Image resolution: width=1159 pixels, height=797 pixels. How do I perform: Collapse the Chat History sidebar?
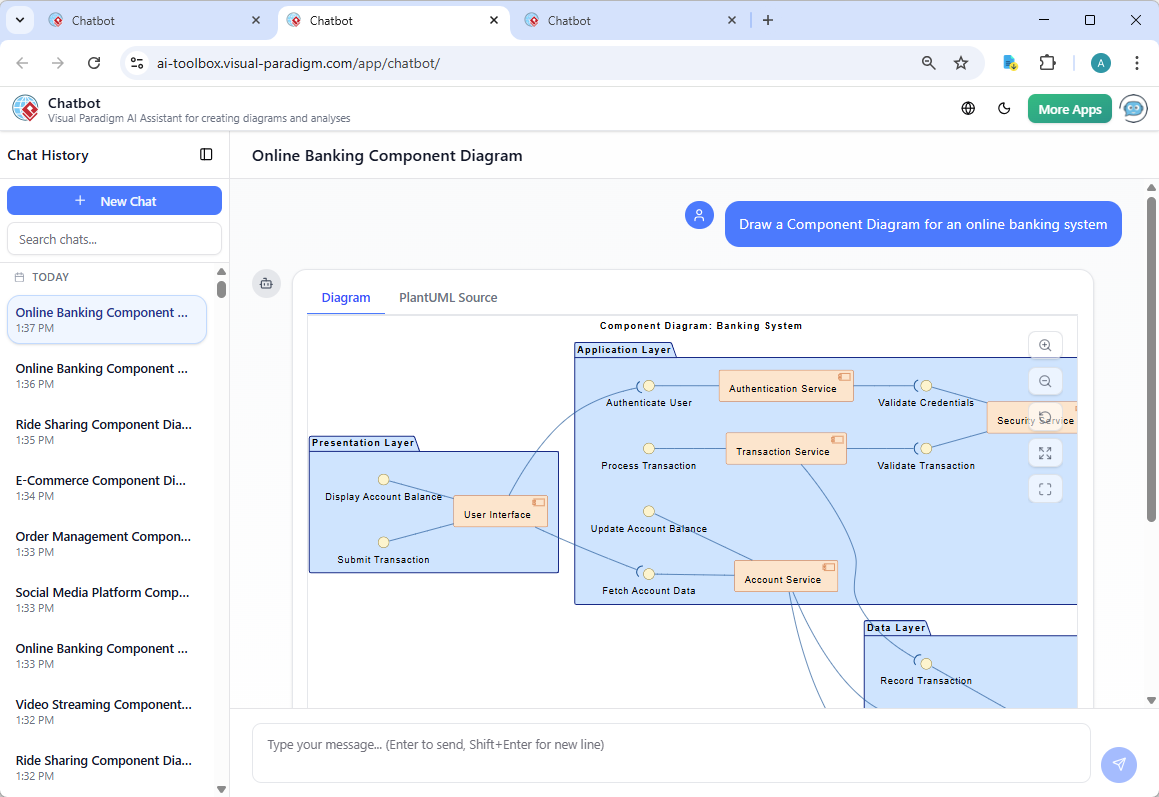point(206,154)
